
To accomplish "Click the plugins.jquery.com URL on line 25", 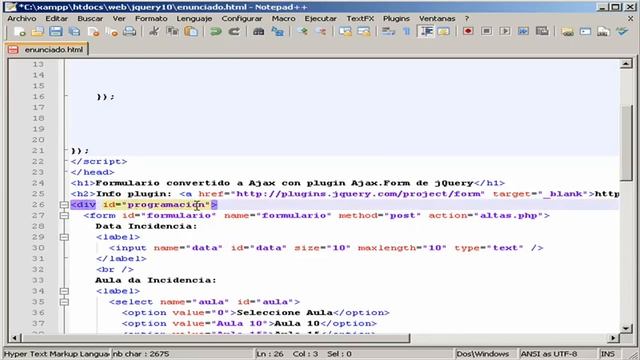I will coord(360,194).
